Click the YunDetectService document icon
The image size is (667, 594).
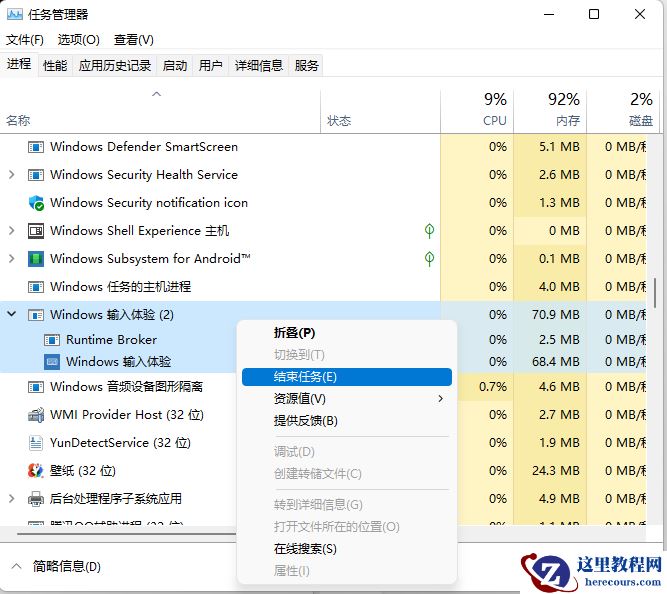point(36,443)
